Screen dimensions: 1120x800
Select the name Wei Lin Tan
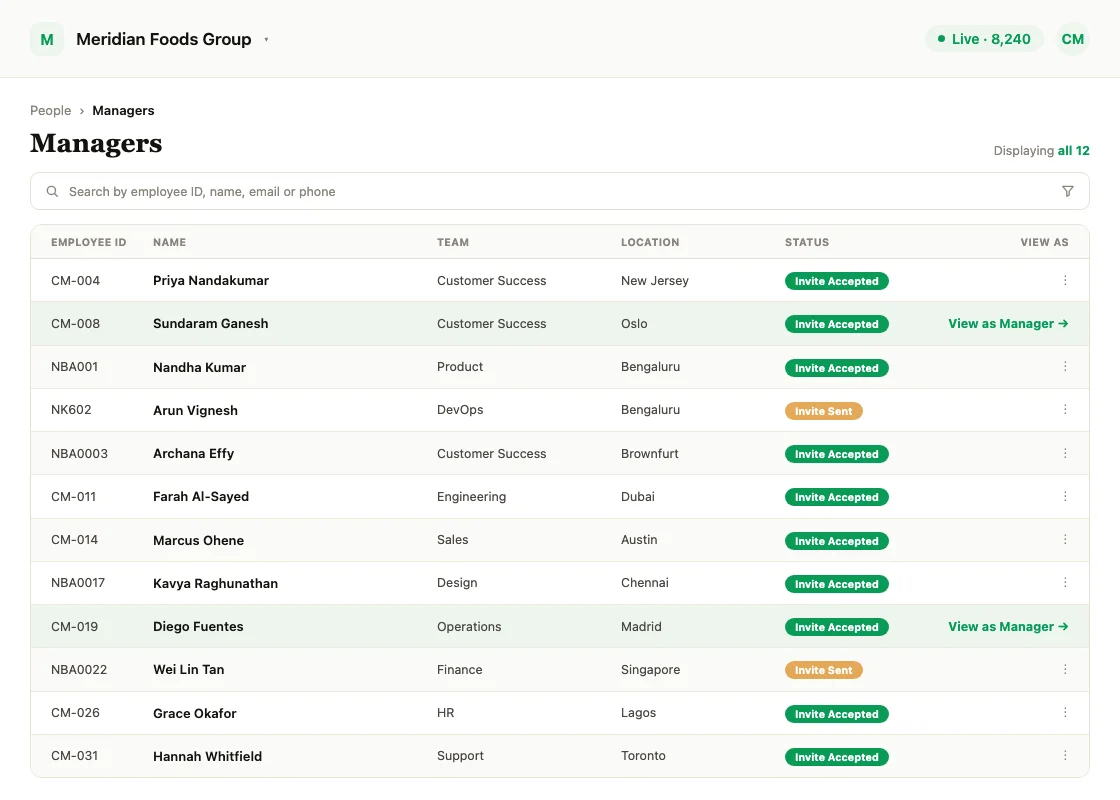189,669
